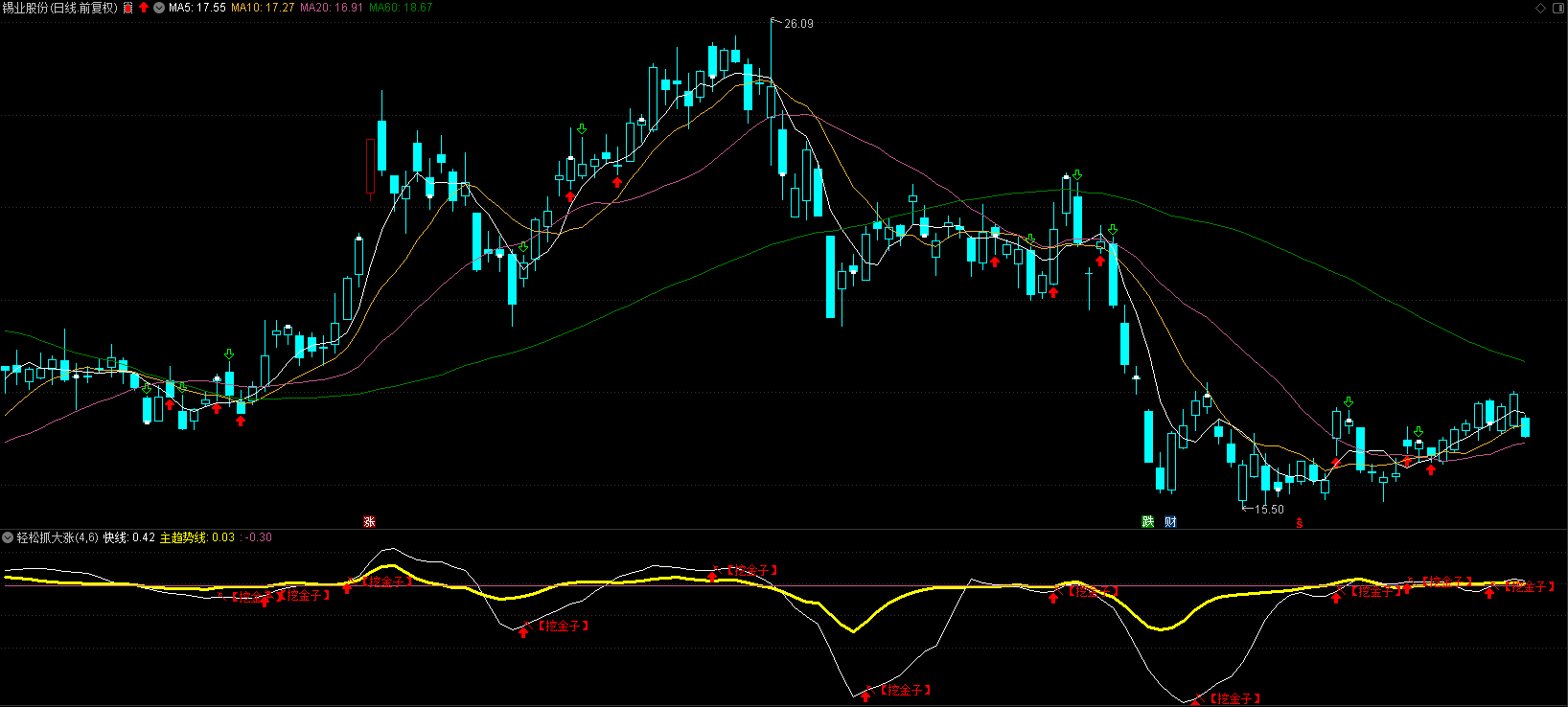Click the MA10: 17.27 indicator label
Viewport: 1568px width, 707px height.
point(263,8)
